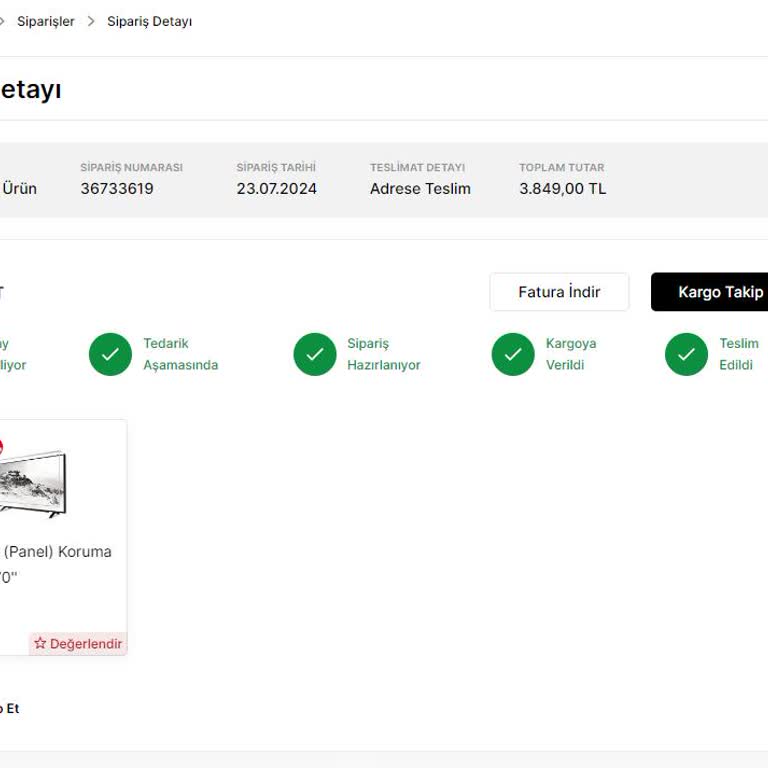Select the Teslim Edildi status text
Image resolution: width=768 pixels, height=768 pixels.
point(739,354)
